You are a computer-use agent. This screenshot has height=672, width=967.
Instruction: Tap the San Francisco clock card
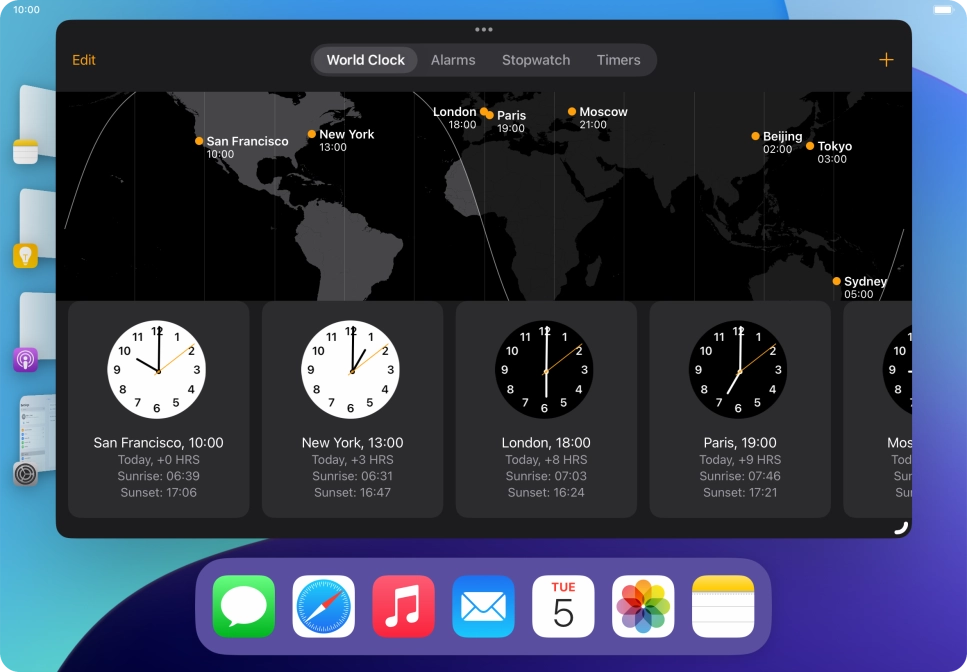pos(157,410)
